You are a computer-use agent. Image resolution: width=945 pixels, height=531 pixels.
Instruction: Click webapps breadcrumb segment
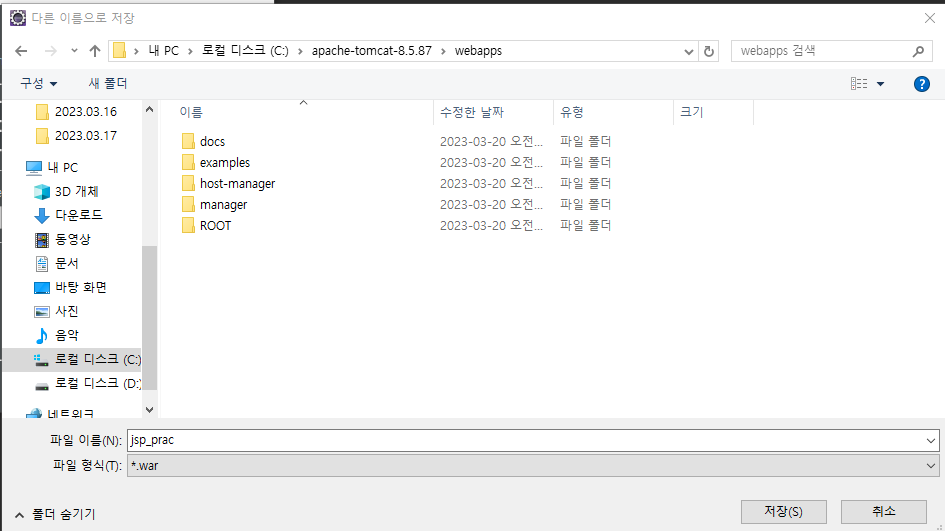click(478, 51)
